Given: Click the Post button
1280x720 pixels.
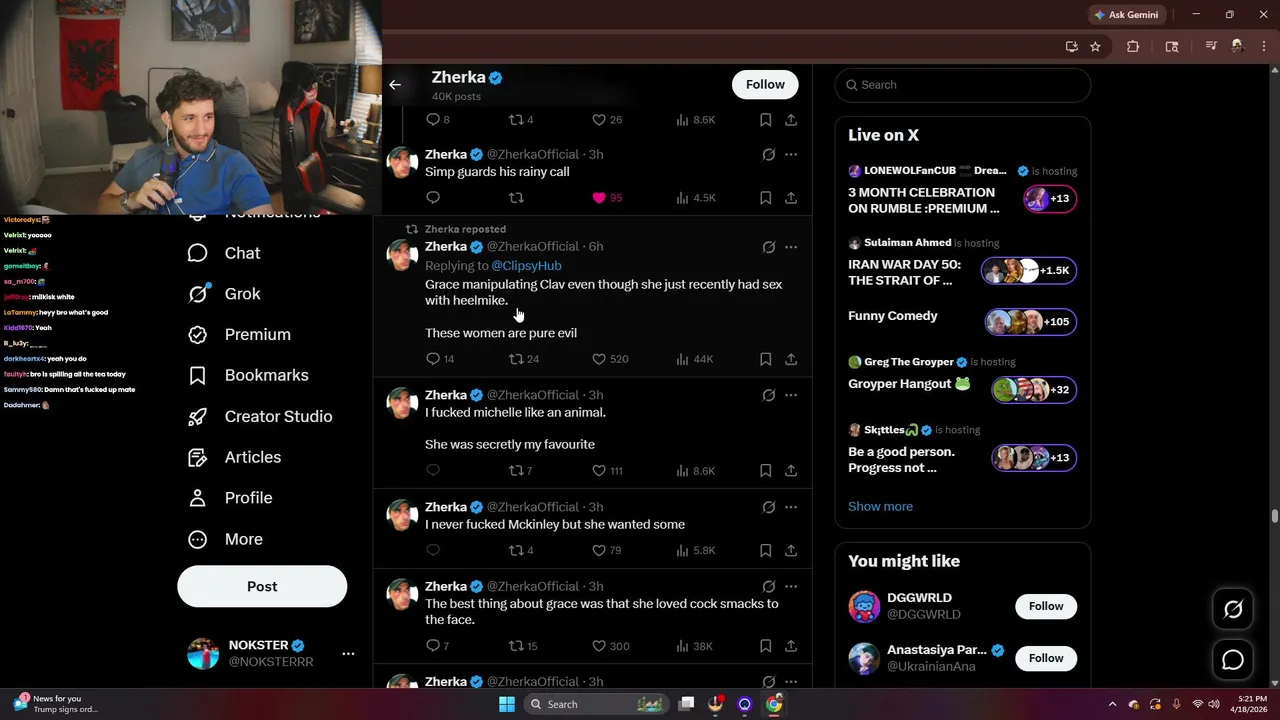Looking at the screenshot, I should click(262, 586).
